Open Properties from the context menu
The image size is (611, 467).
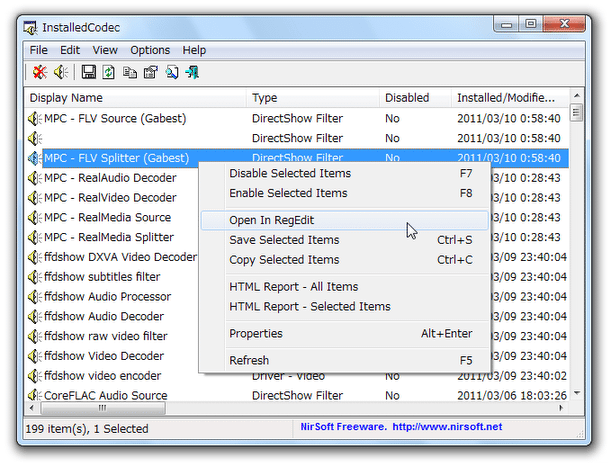pos(344,334)
